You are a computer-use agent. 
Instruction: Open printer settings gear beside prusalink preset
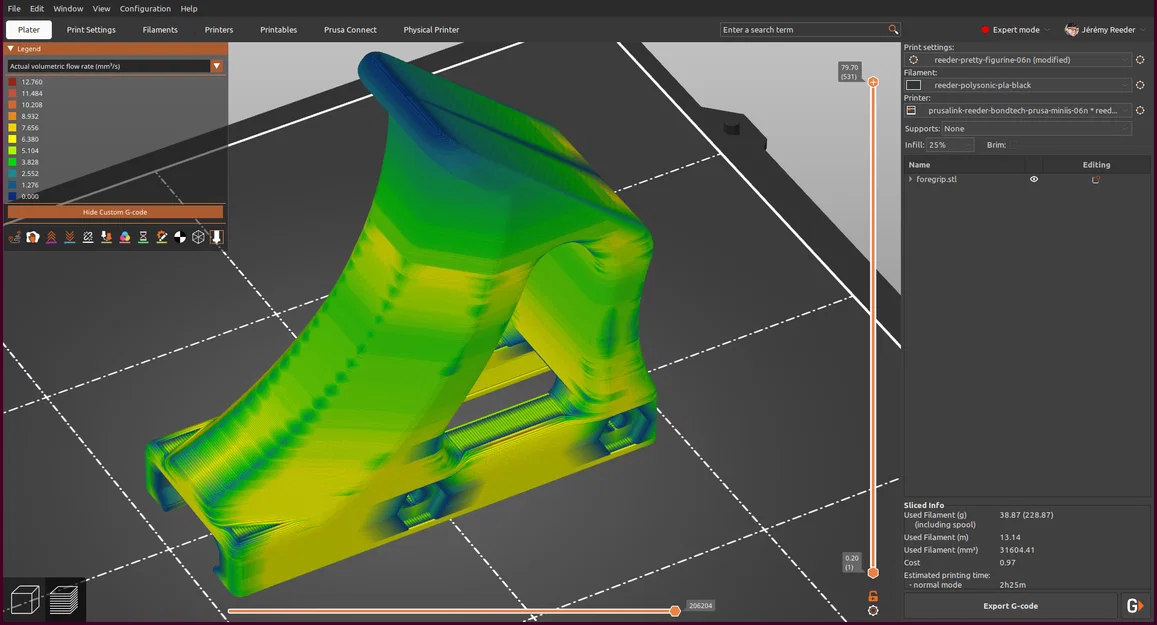tap(1140, 110)
